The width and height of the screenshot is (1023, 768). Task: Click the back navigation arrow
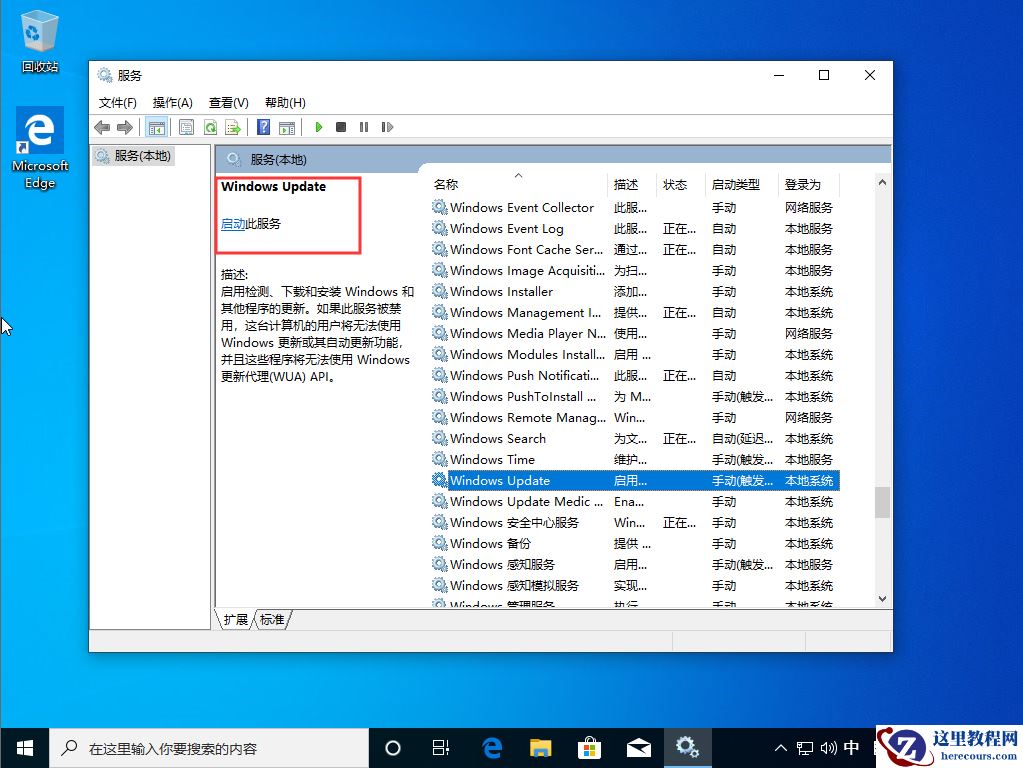pos(101,127)
